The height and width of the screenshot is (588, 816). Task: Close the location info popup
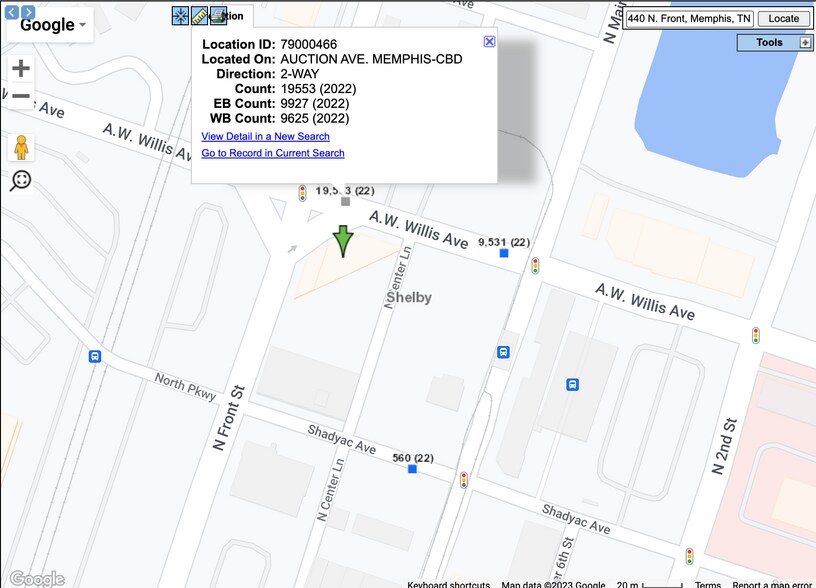489,41
